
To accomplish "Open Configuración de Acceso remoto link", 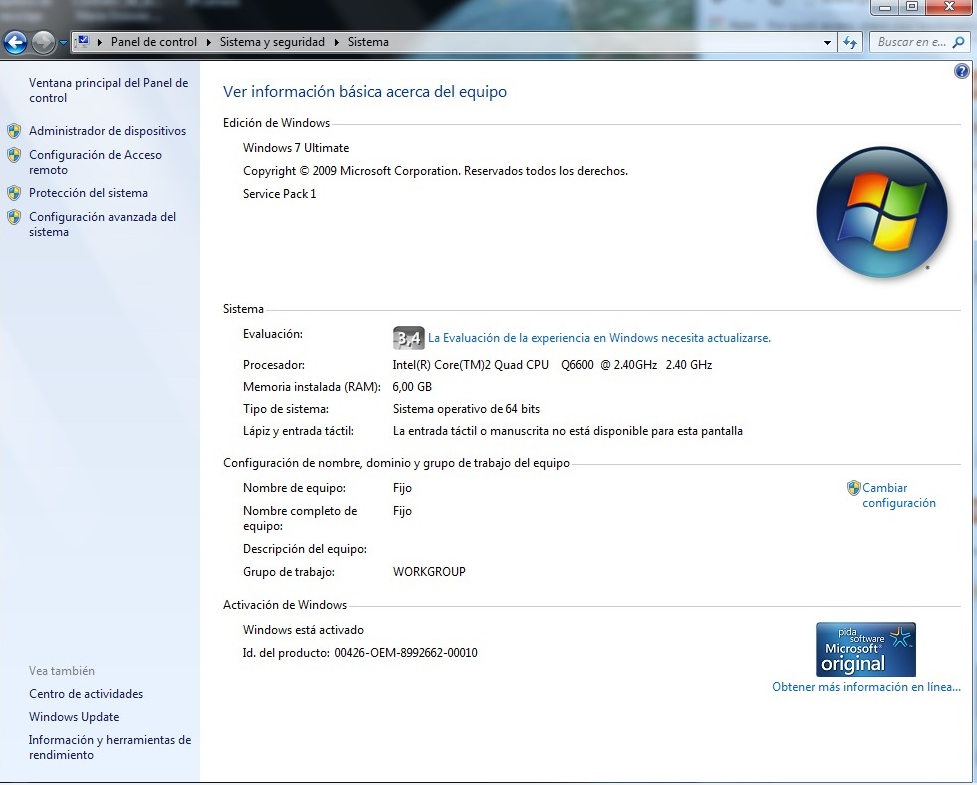I will (95, 162).
